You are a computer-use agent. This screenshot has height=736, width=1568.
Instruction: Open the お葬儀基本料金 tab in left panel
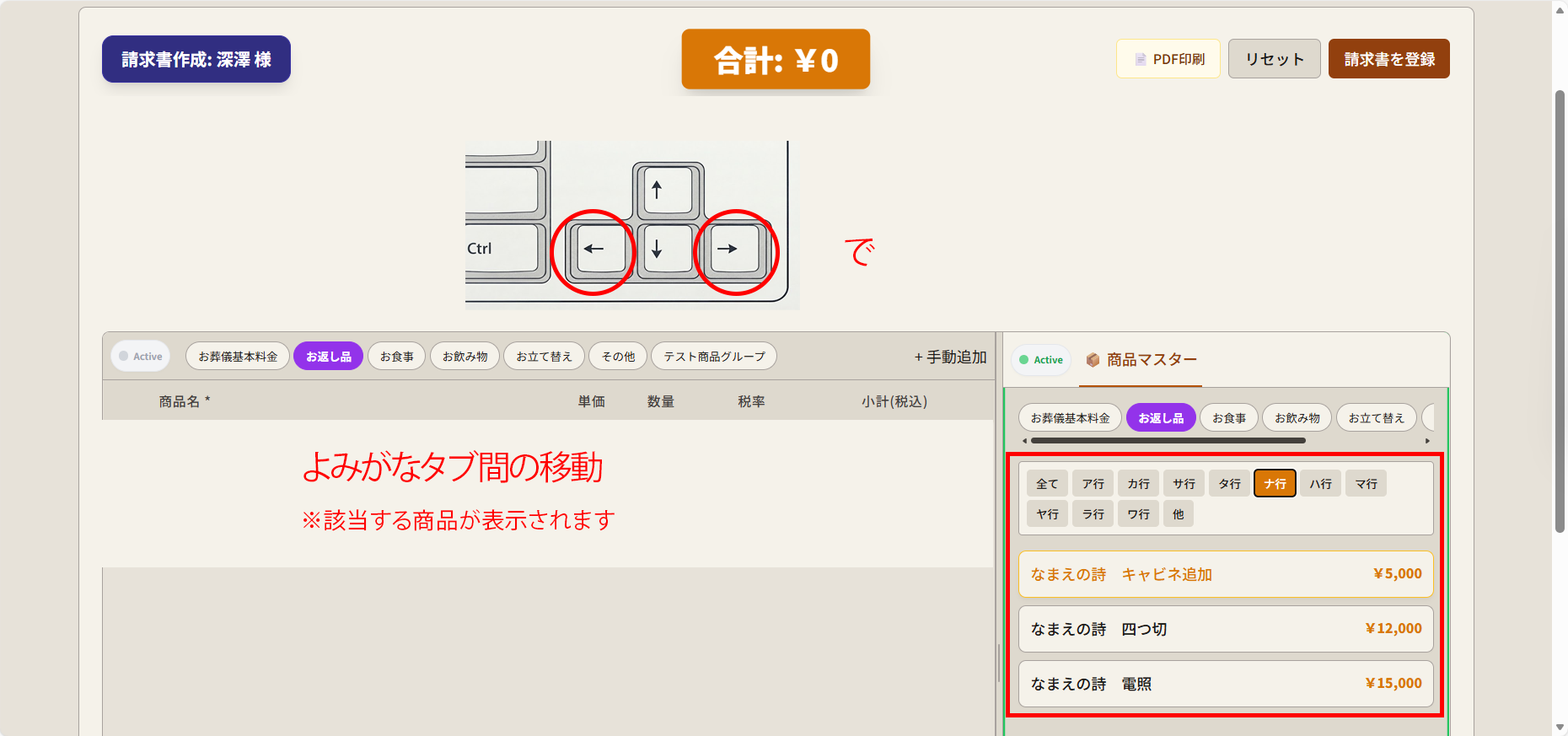(x=238, y=357)
